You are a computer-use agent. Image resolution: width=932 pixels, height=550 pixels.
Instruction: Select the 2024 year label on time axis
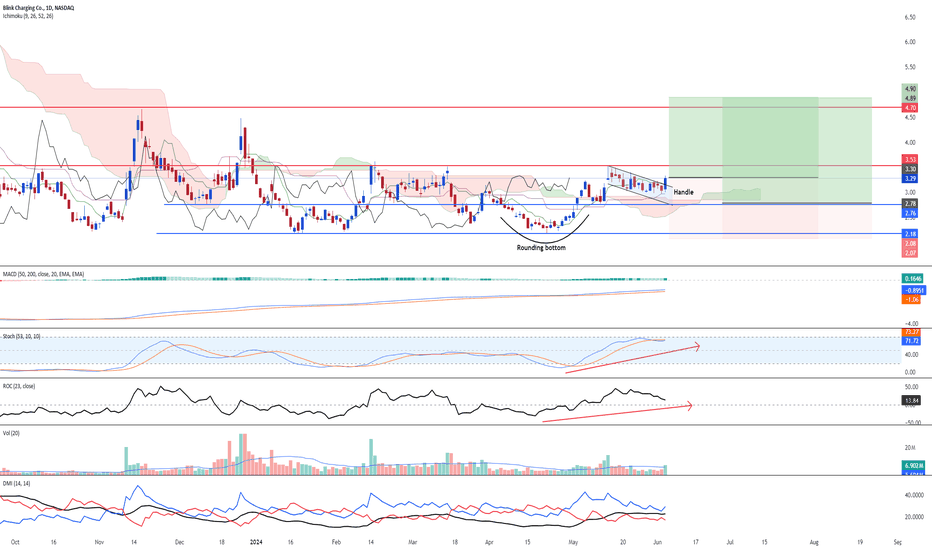coord(256,542)
